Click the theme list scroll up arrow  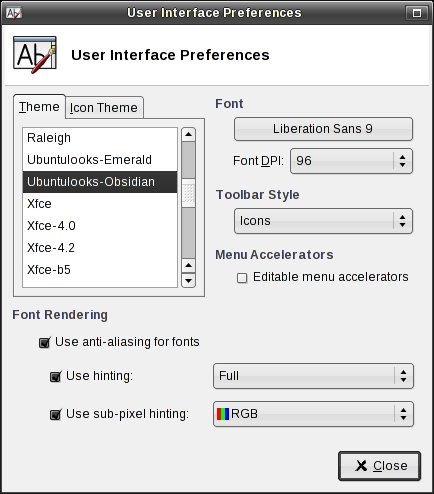coord(188,135)
